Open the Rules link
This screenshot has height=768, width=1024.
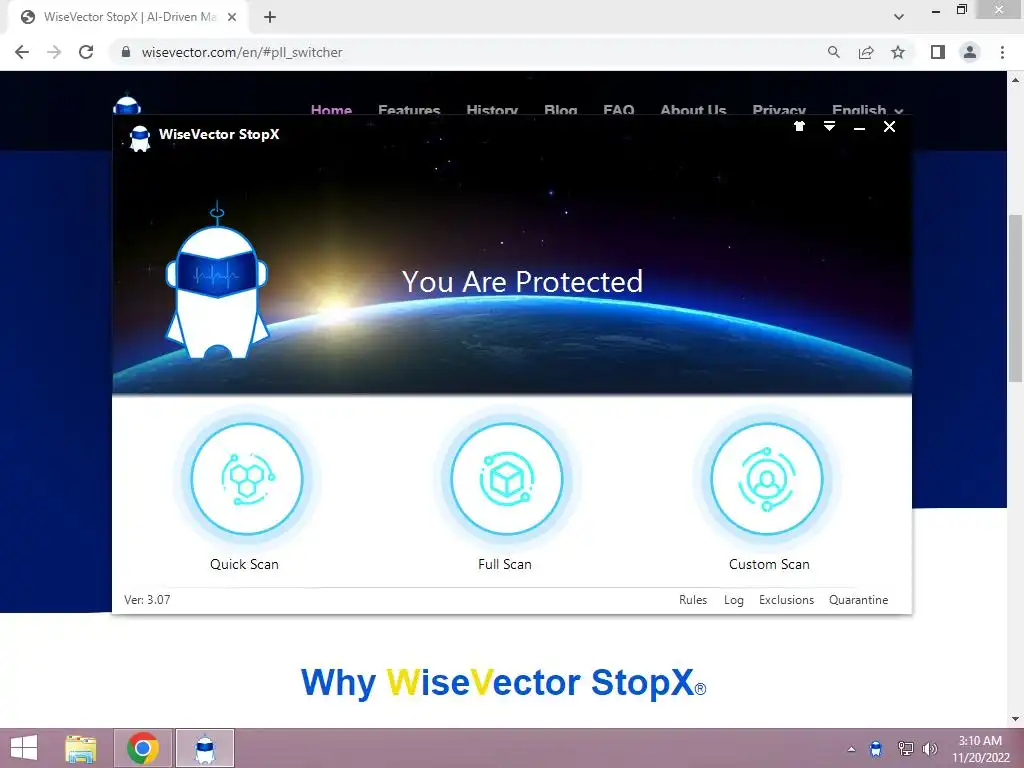693,600
